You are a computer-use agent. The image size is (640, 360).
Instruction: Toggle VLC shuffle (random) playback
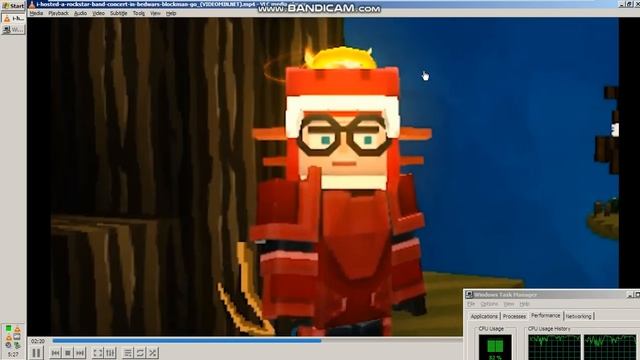pos(153,353)
